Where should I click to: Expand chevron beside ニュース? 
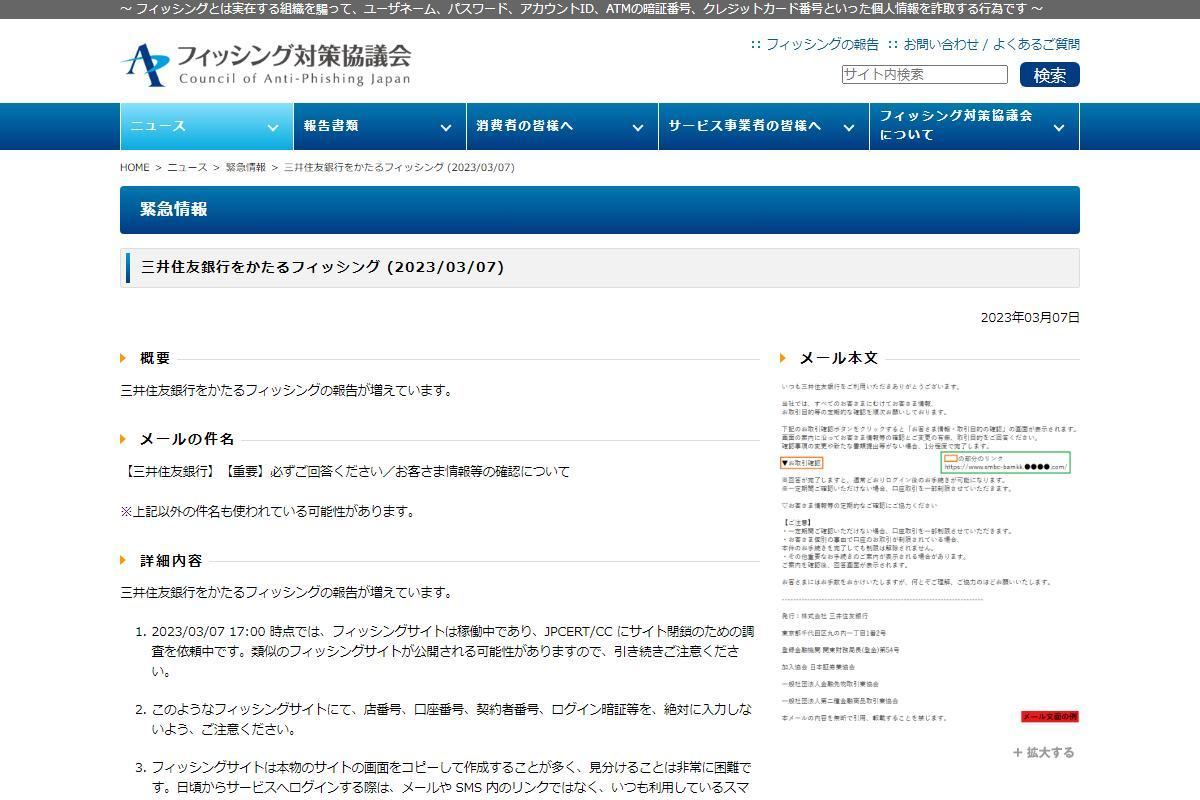point(272,127)
